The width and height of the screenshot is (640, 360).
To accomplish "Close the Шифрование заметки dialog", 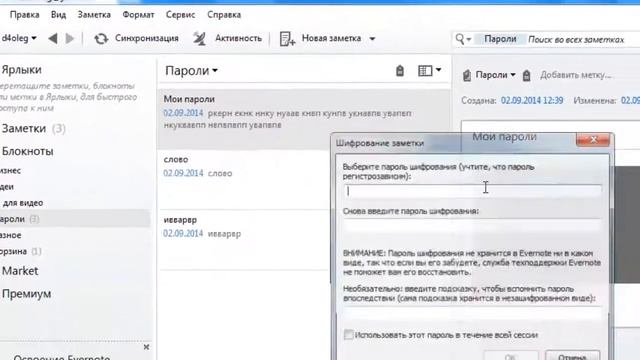I will point(593,140).
